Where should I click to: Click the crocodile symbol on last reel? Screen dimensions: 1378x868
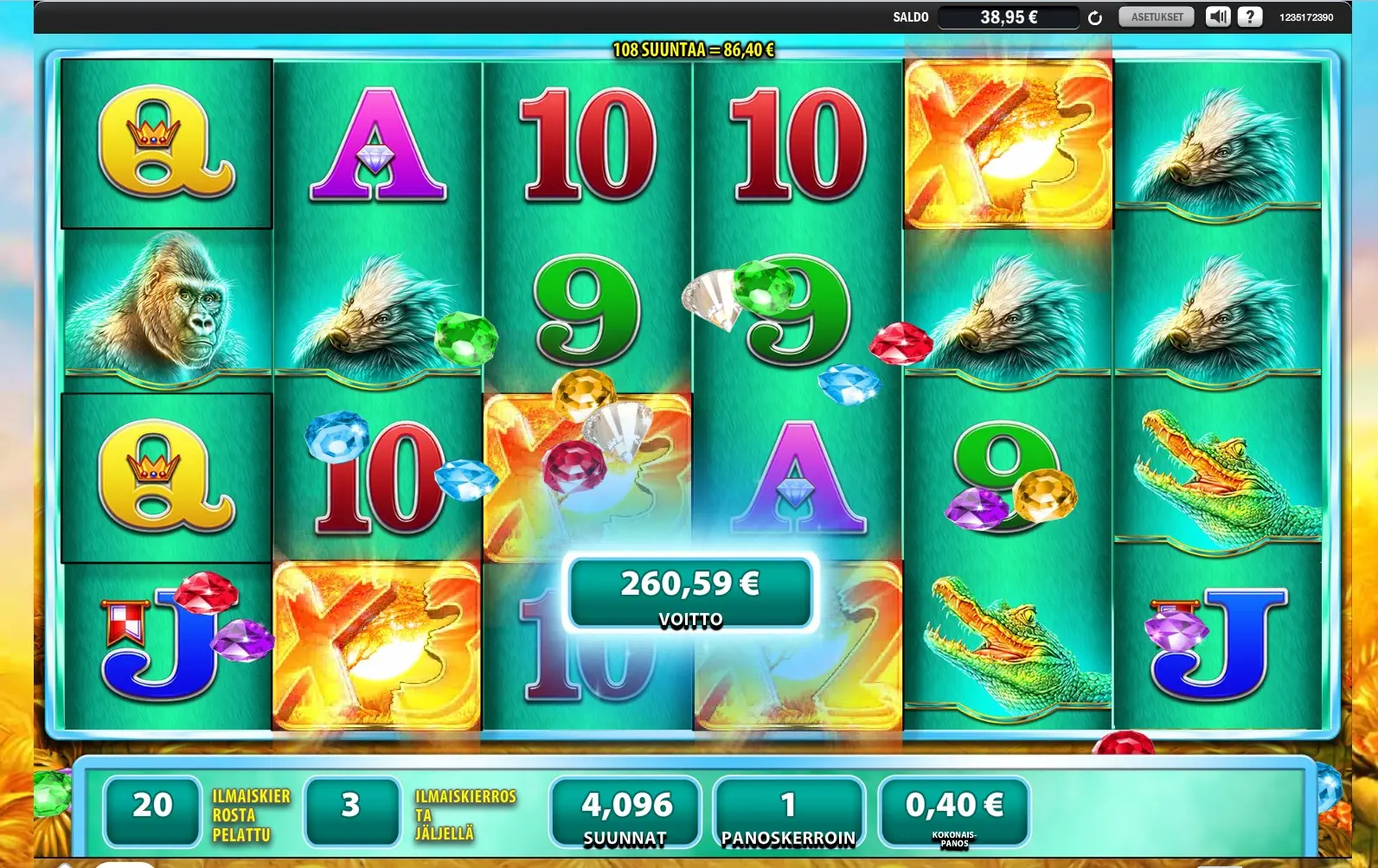tap(1218, 473)
